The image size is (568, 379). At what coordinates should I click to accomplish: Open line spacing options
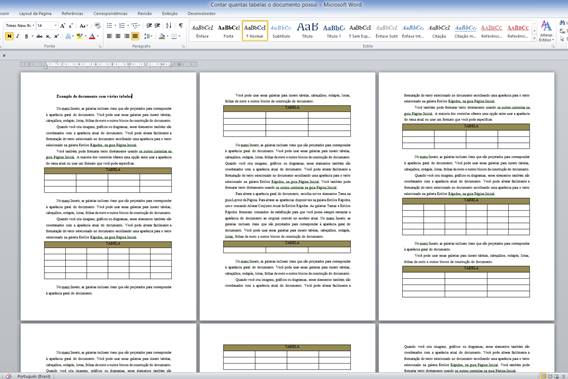(148, 36)
